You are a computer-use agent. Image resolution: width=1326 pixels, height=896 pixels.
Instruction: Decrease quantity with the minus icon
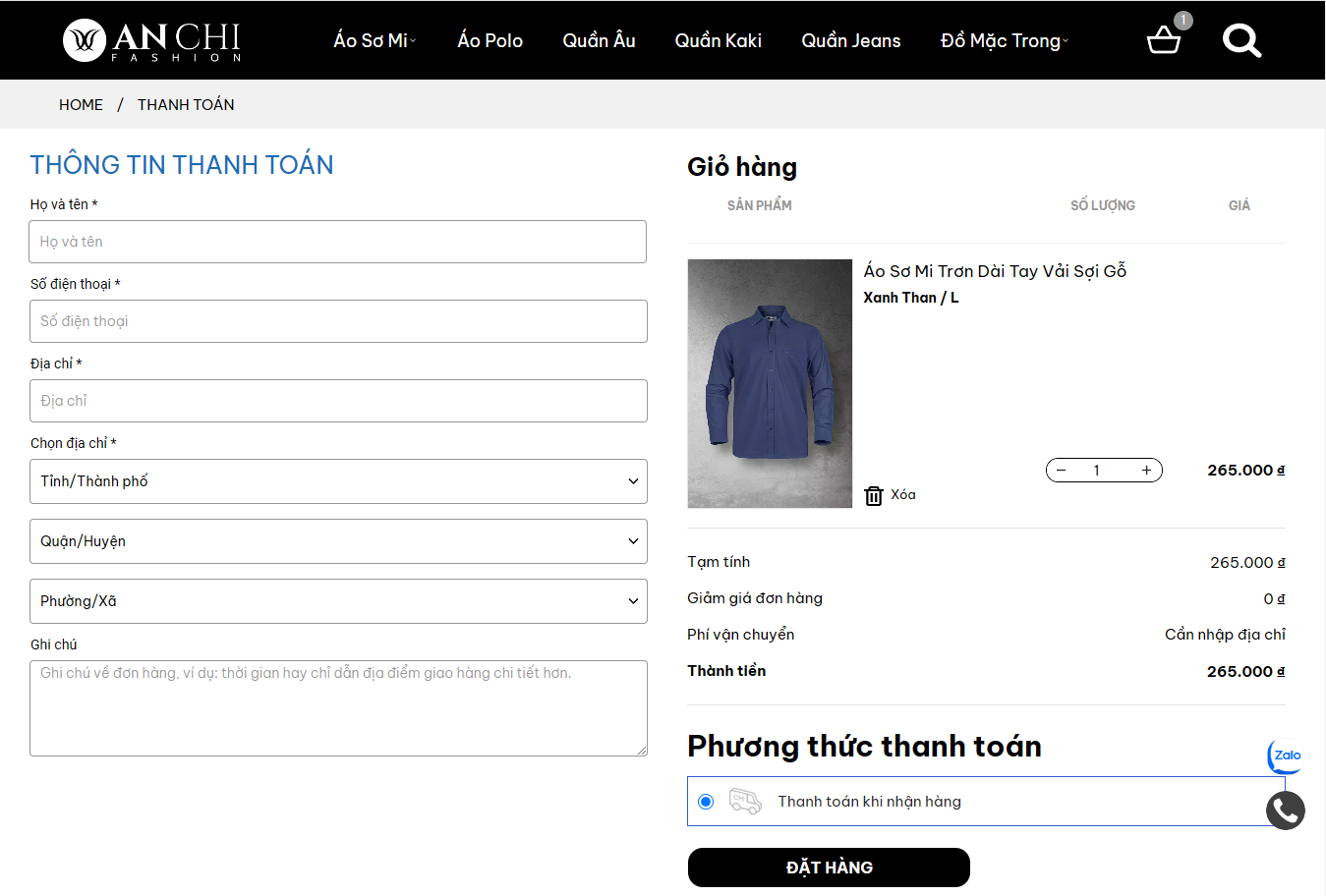1061,470
